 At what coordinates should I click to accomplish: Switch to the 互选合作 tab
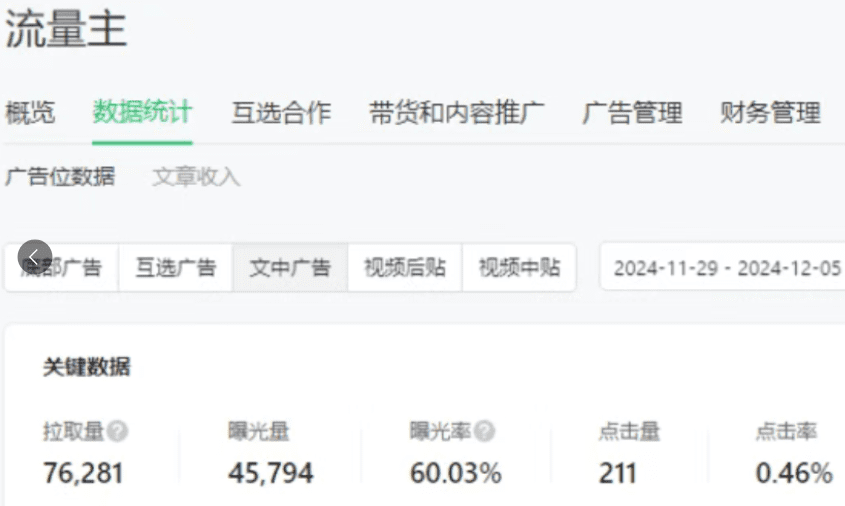[281, 112]
